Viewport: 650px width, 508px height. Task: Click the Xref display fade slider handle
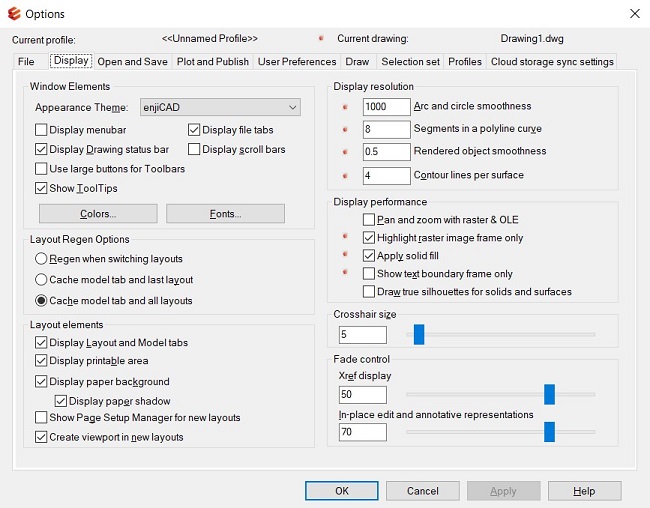[549, 394]
